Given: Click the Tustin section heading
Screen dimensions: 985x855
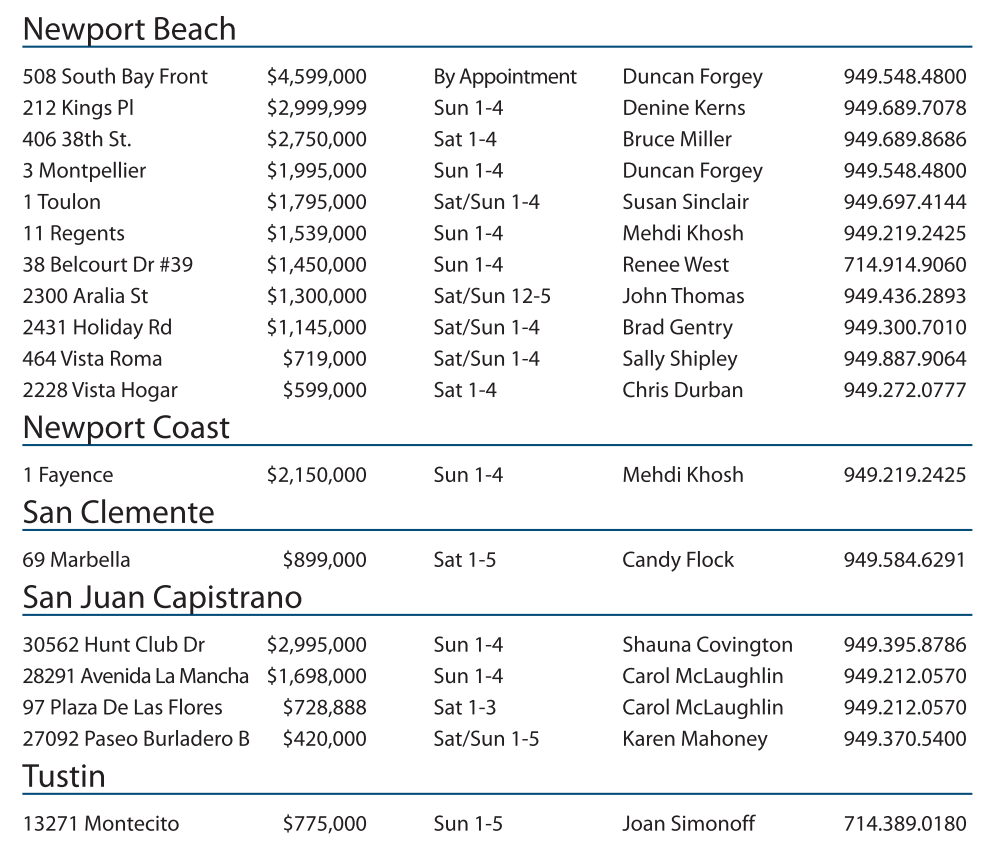Looking at the screenshot, I should [x=64, y=776].
